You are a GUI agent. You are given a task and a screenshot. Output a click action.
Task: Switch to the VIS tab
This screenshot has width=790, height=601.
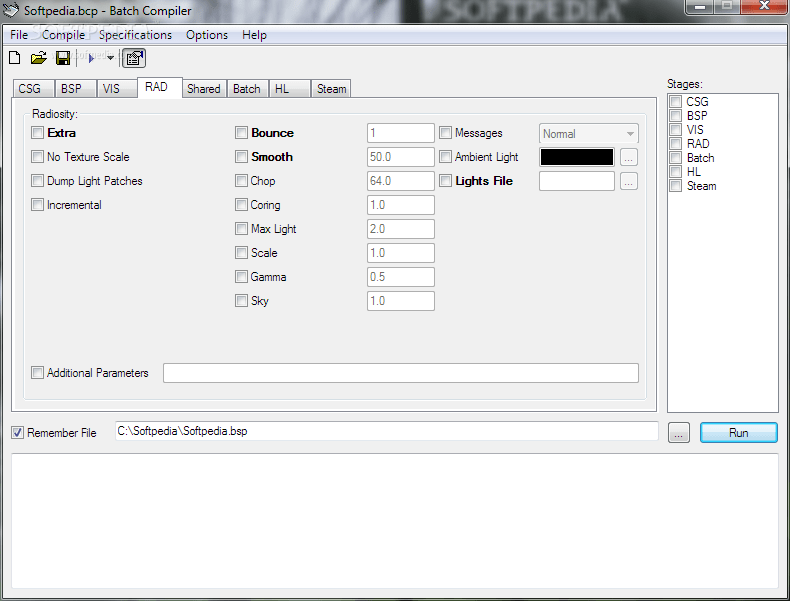(x=116, y=89)
